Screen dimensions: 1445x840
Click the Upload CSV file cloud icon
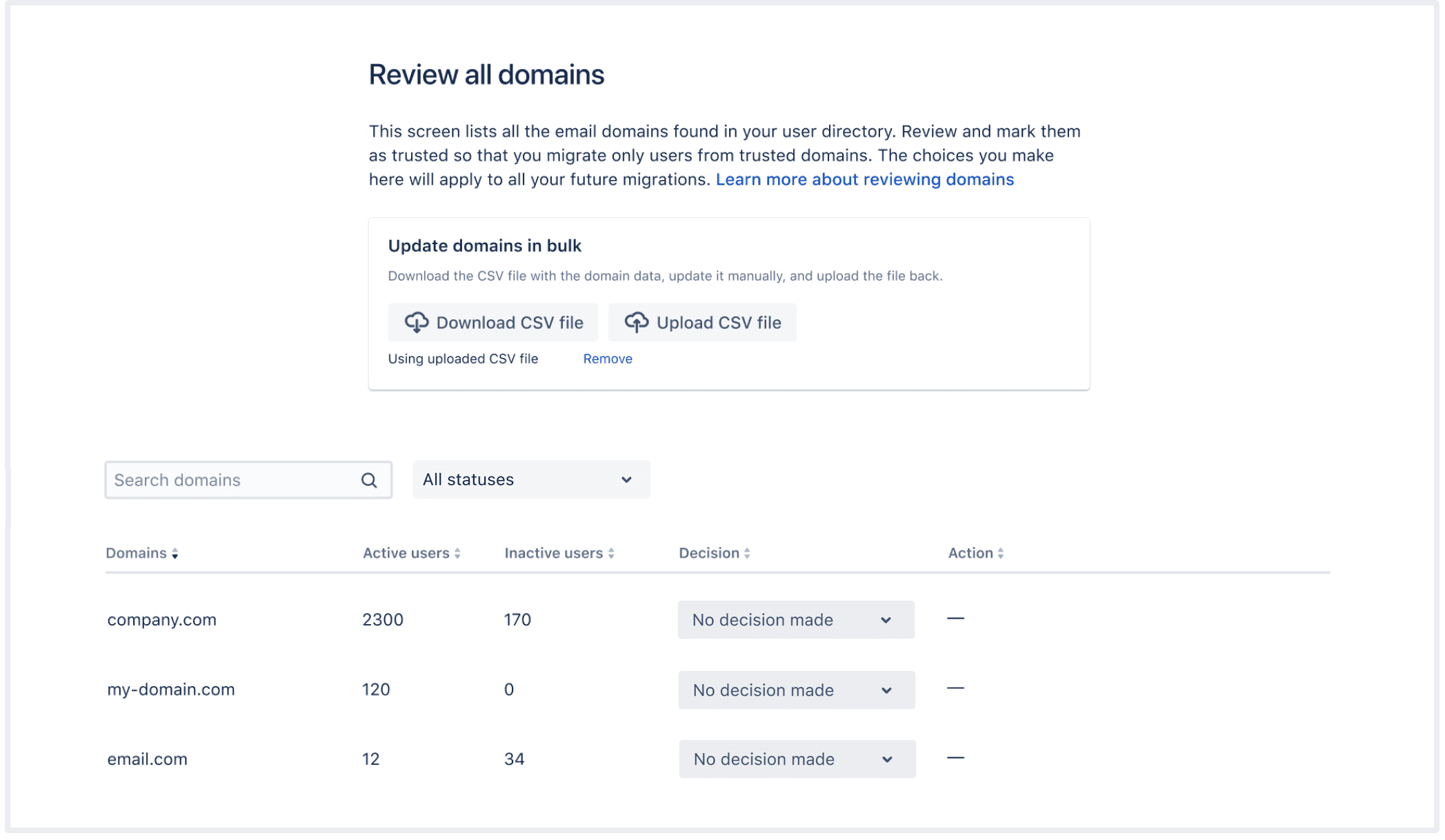pyautogui.click(x=636, y=322)
